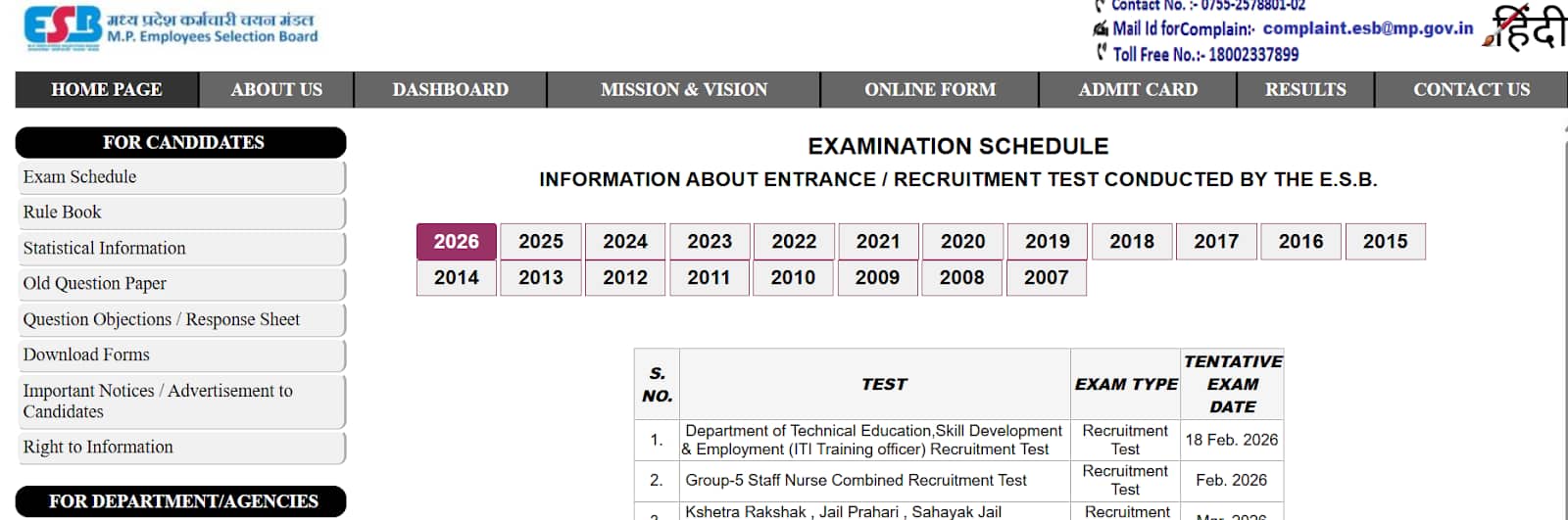Click the ESB logo
1568x520 pixels.
pyautogui.click(x=63, y=26)
